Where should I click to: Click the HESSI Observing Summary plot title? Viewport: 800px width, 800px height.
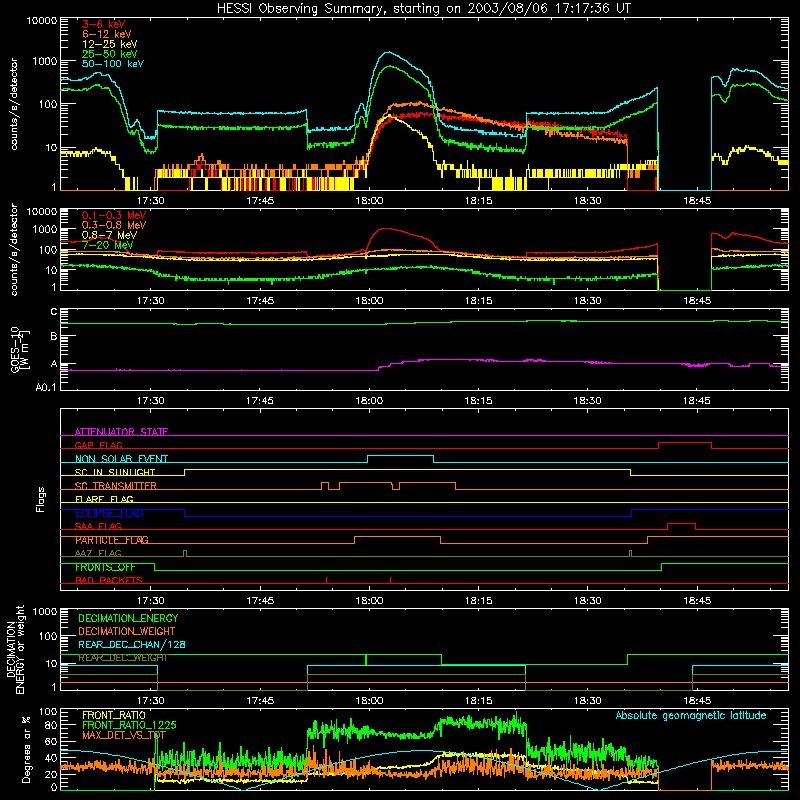pos(423,8)
